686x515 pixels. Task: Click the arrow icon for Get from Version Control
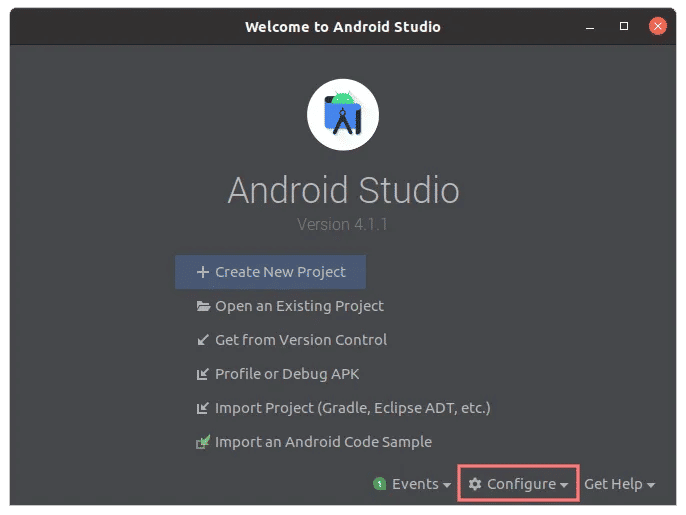click(203, 340)
